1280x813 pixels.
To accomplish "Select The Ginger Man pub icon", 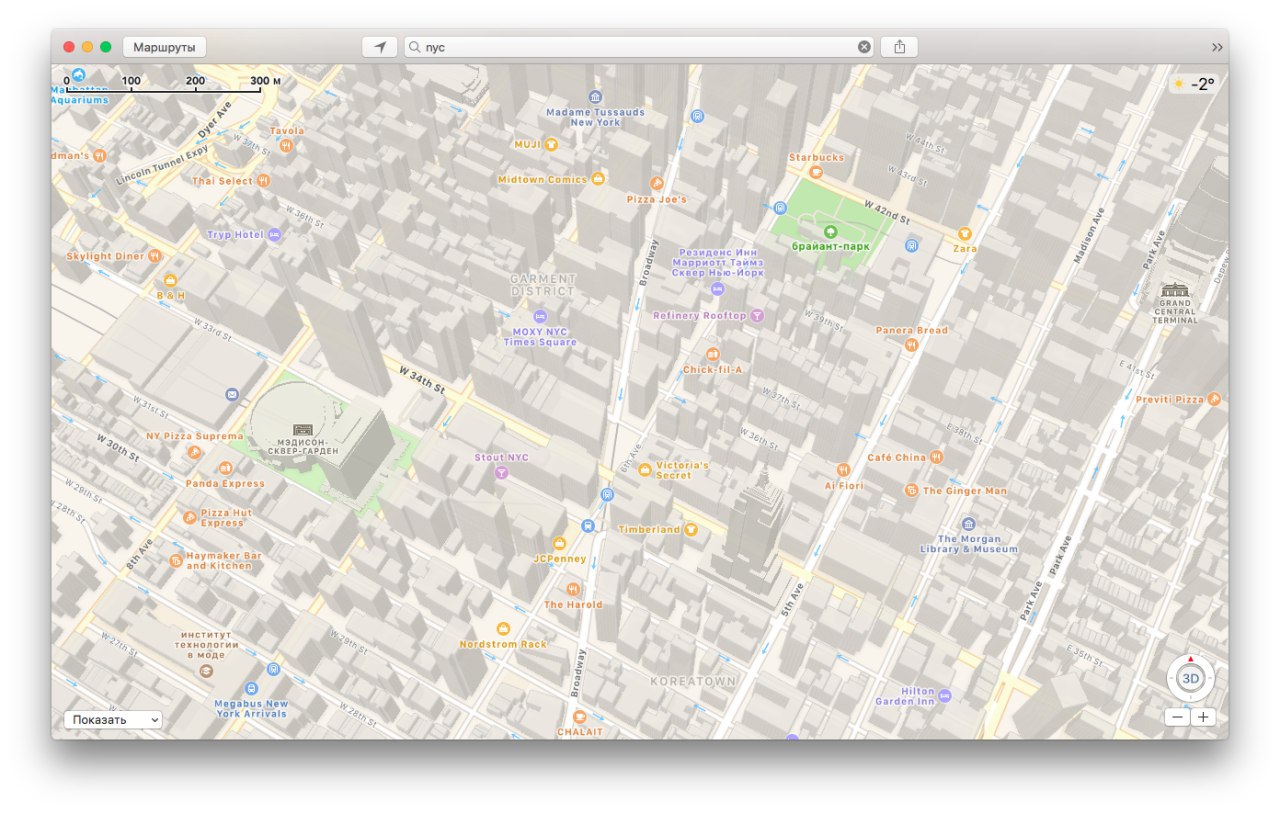I will 912,490.
